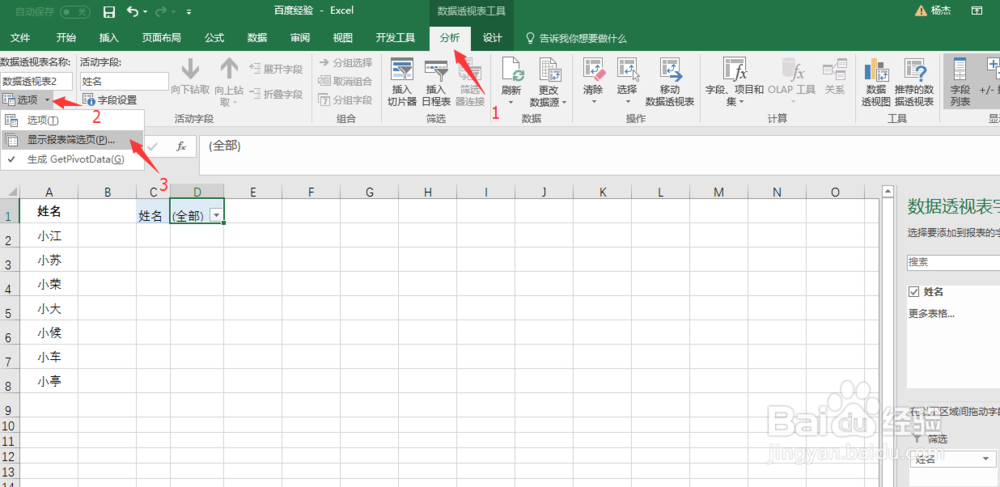Open the 选择 select dropdown
The height and width of the screenshot is (487, 1000).
[x=628, y=82]
